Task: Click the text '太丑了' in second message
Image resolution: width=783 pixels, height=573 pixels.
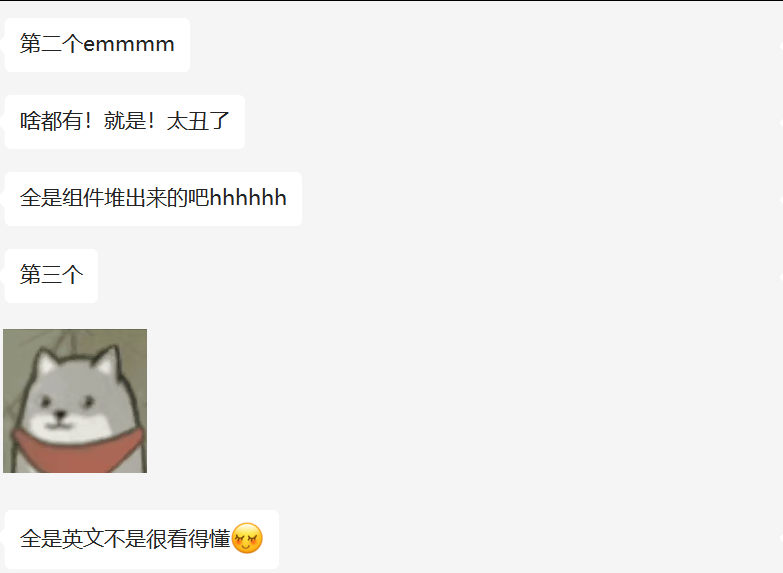Action: tap(198, 121)
